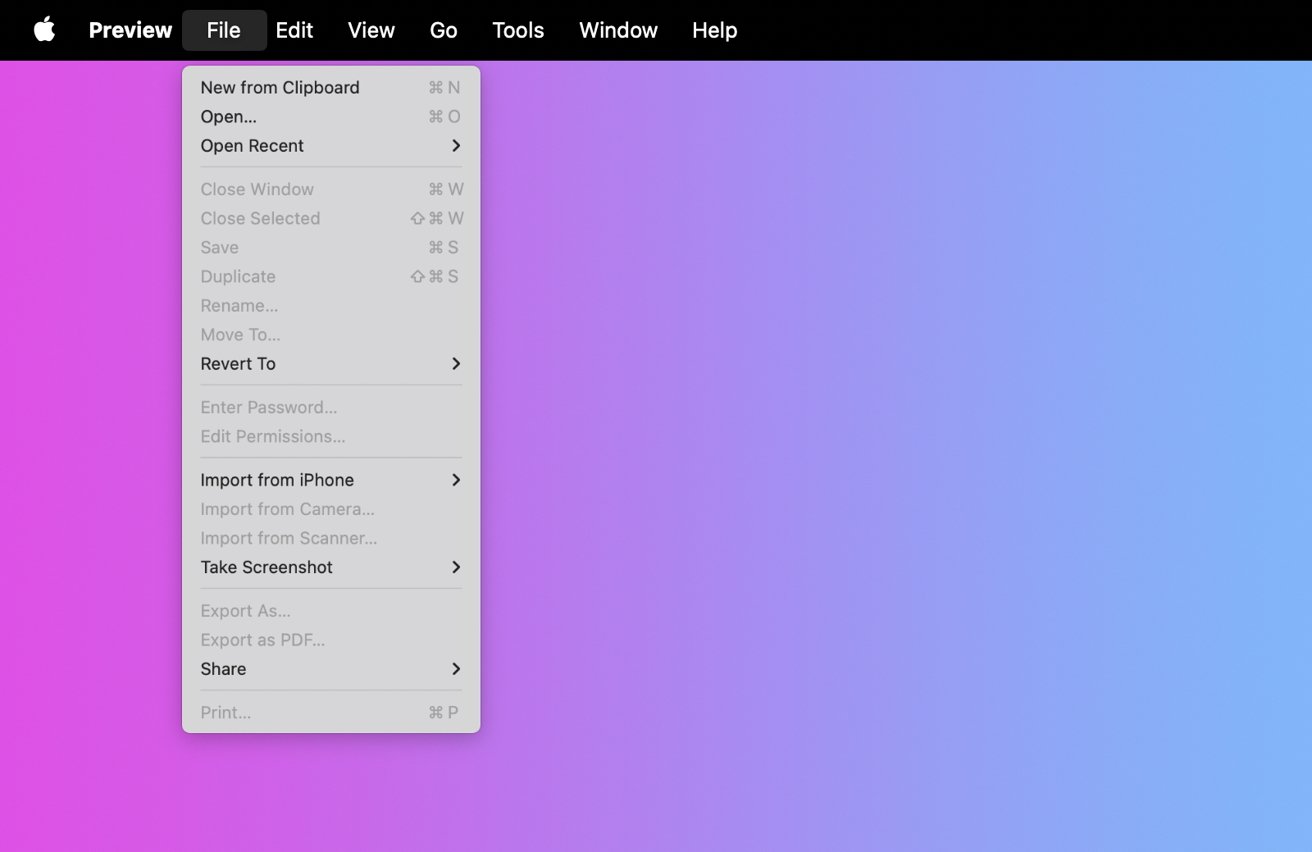Screen dimensions: 1312x852
Task: Open the Preview application menu
Action: pos(130,30)
